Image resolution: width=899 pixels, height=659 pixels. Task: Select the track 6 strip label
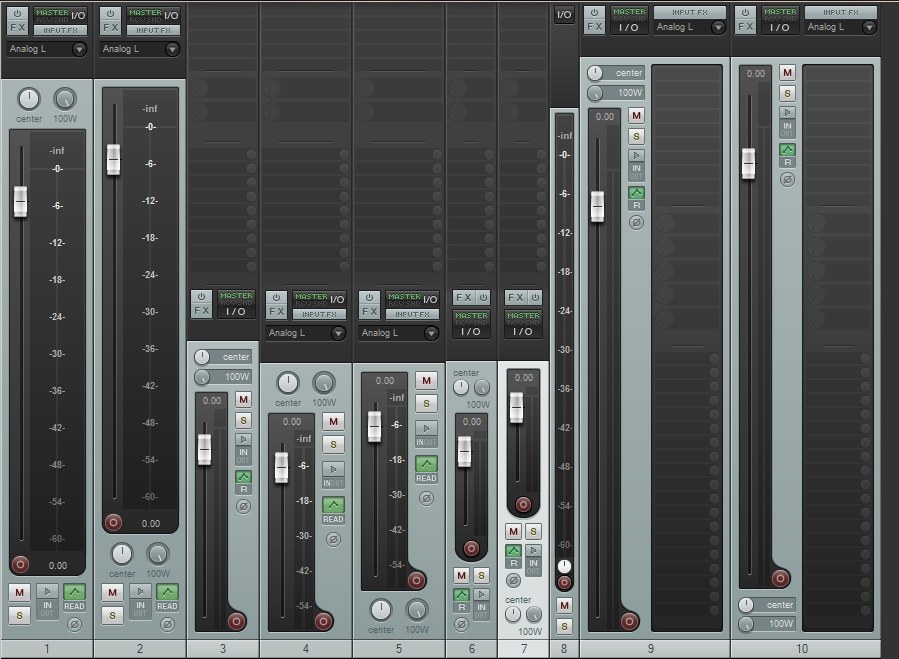[471, 646]
